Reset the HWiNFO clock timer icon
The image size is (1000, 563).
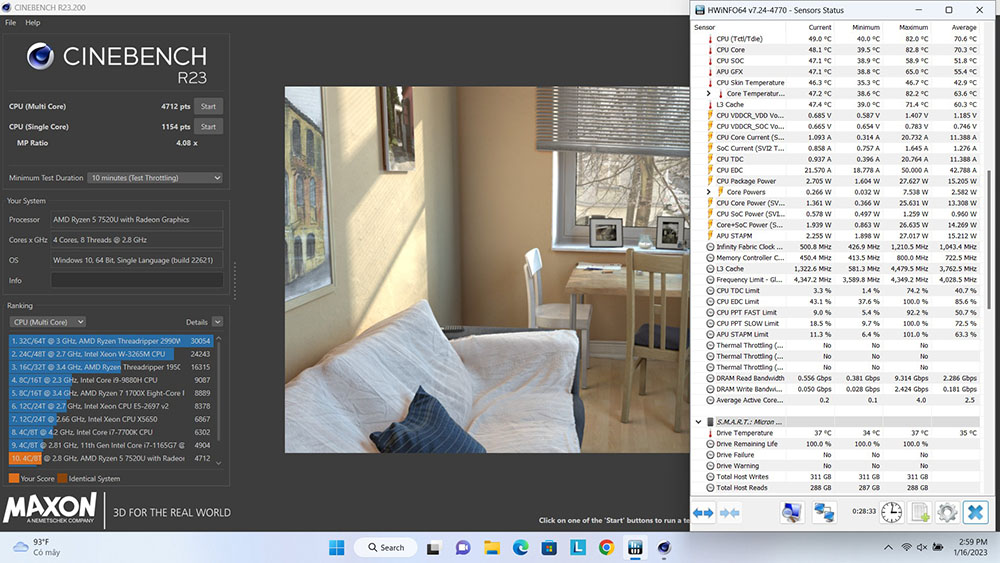click(892, 512)
